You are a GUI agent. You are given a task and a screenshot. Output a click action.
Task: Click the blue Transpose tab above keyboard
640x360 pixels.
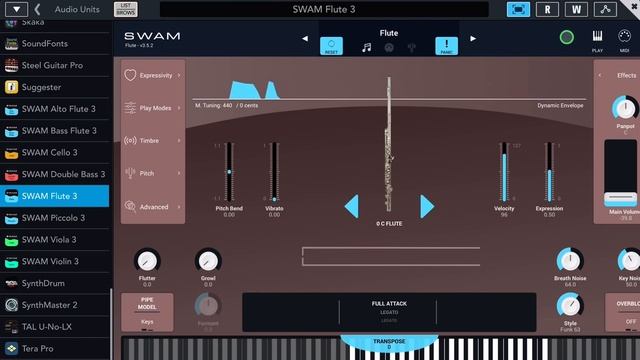[389, 344]
